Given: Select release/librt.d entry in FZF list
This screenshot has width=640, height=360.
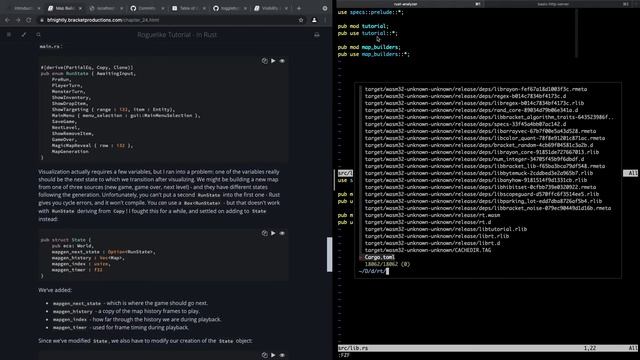Looking at the screenshot, I should coord(432,243).
